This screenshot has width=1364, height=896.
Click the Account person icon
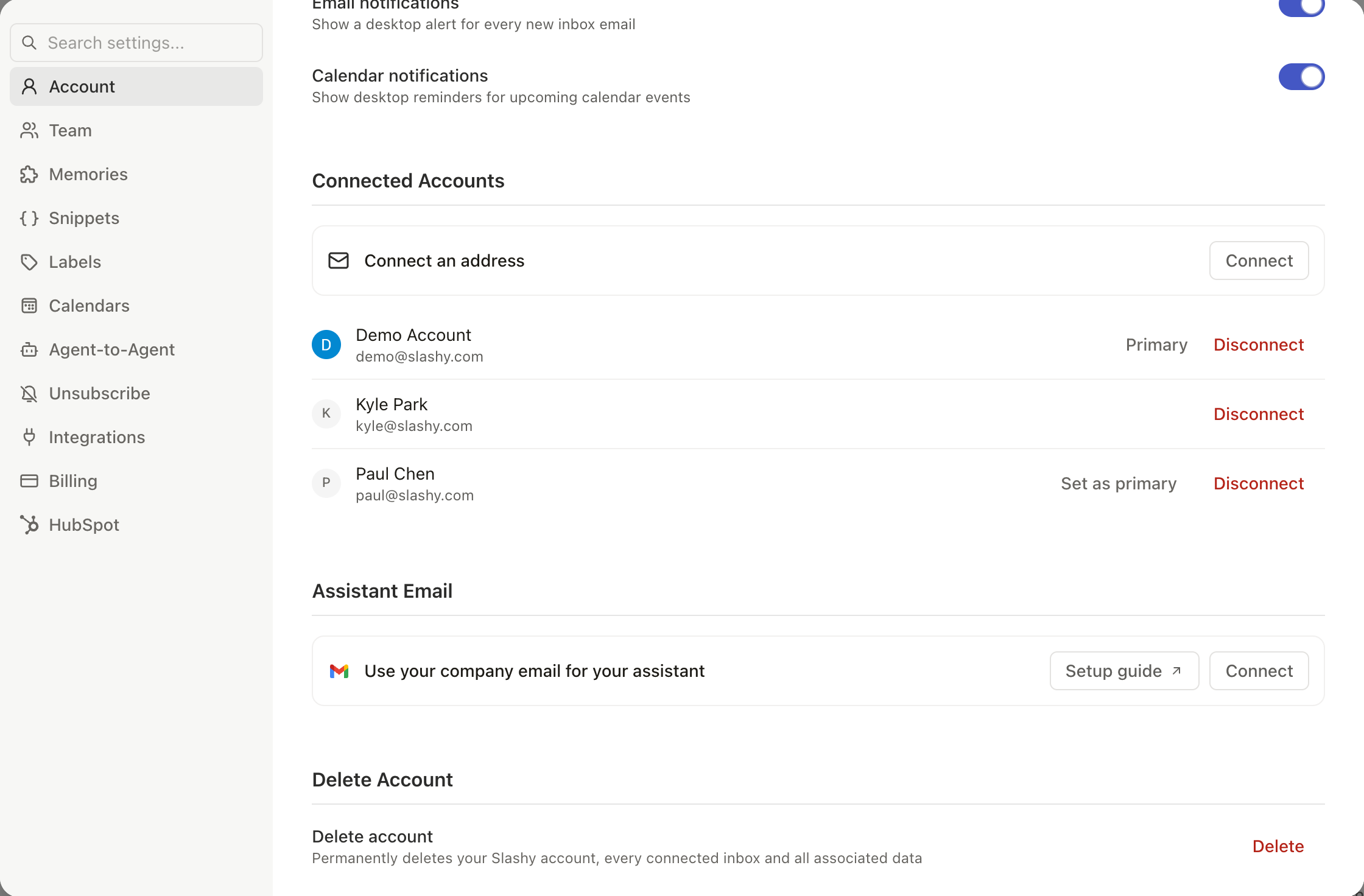pos(29,86)
